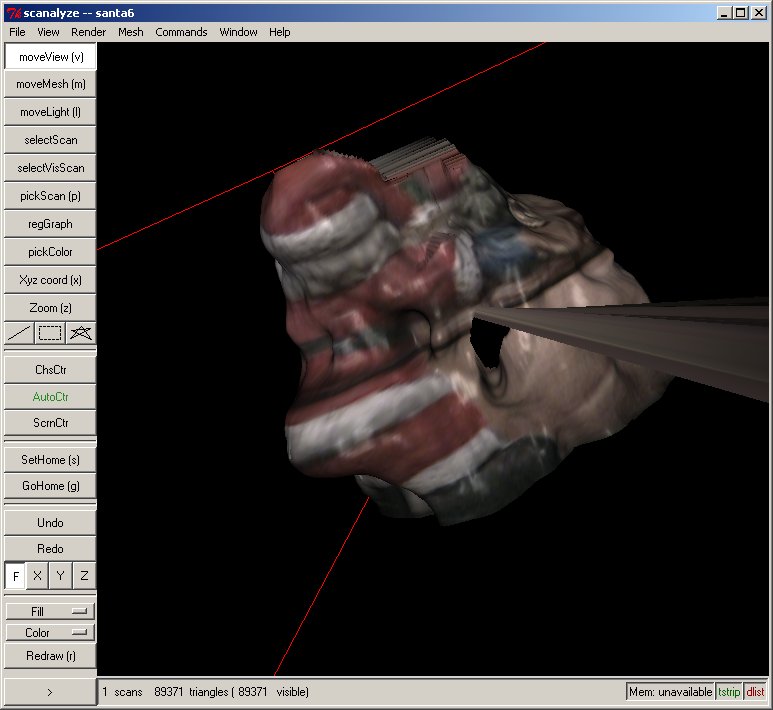Viewport: 773px width, 710px height.
Task: Select the dashed rectangle selection tool
Action: [x=50, y=333]
